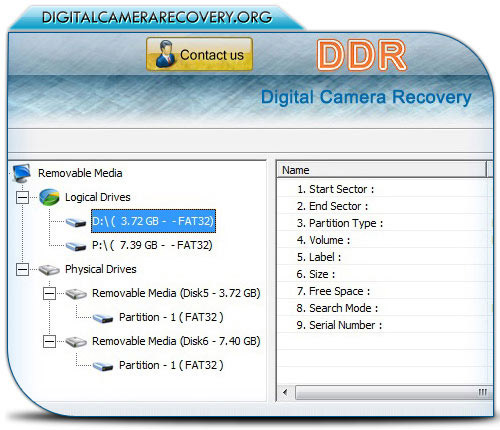Click the partition icon under Disk5

103,318
